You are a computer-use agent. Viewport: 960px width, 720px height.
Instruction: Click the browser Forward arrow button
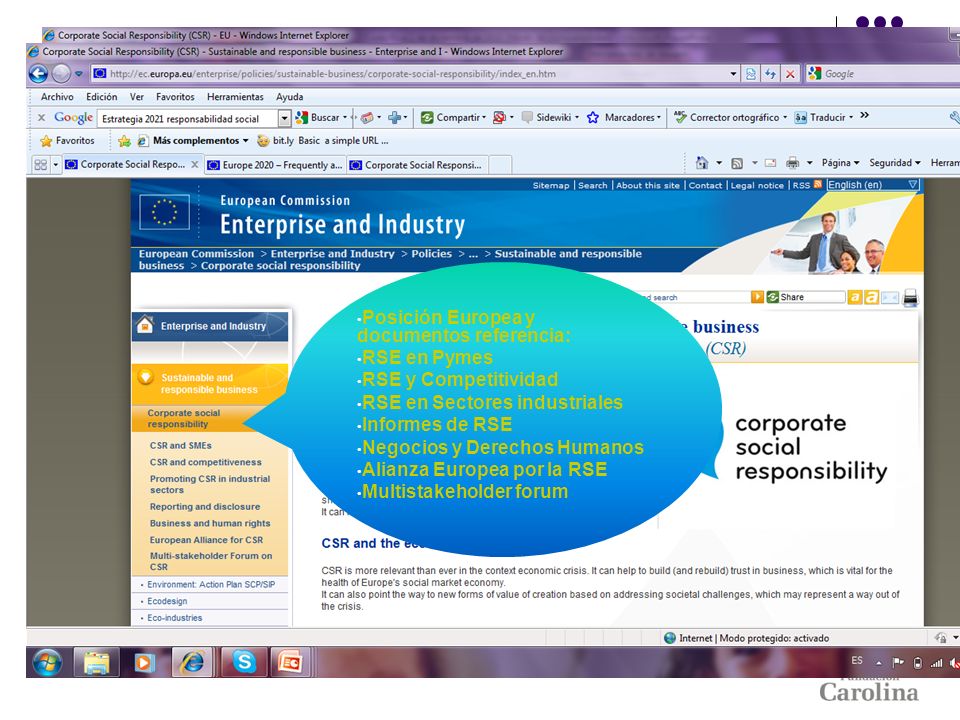coord(61,74)
